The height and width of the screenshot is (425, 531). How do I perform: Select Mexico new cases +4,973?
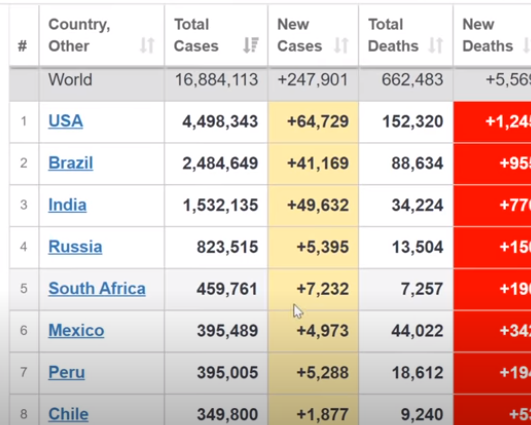point(322,331)
